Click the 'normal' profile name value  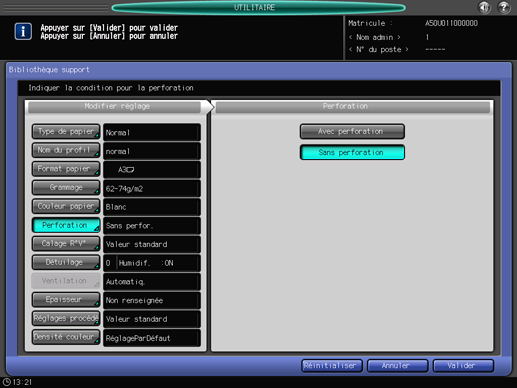pos(152,151)
